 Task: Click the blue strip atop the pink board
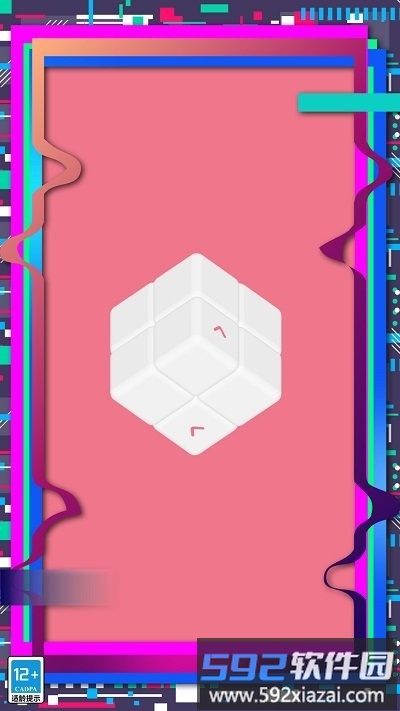(x=199, y=62)
